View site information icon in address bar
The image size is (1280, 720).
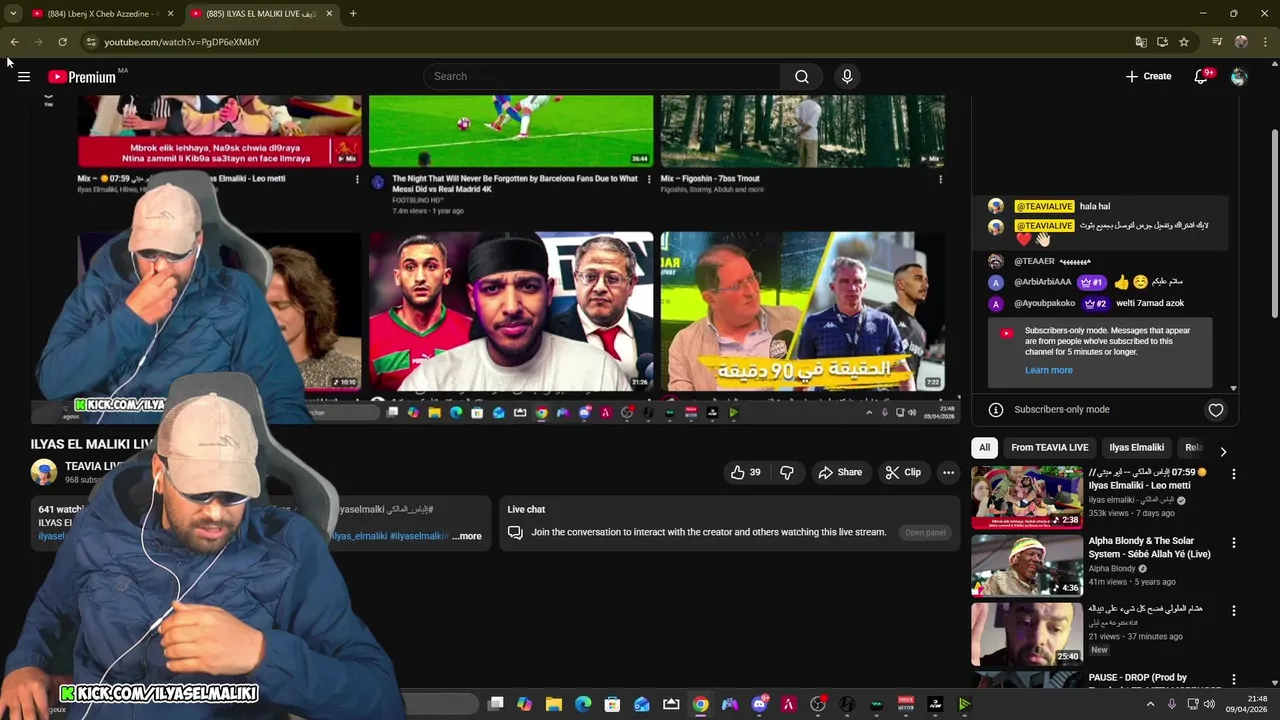coord(91,42)
